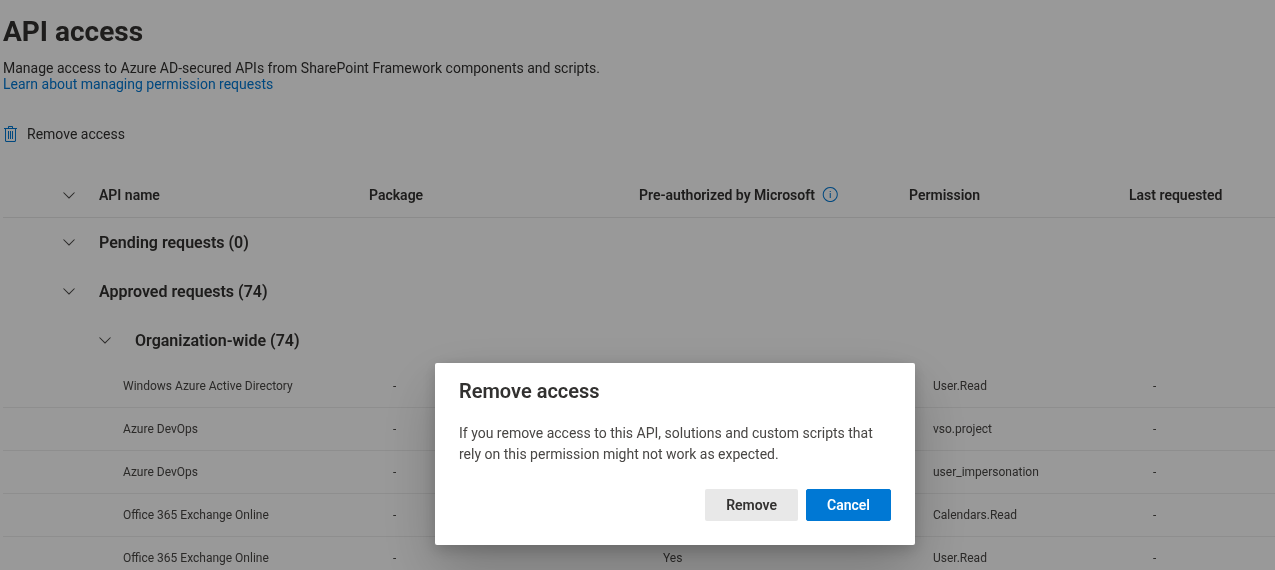
Task: Click Pre-authorized by Microsoft column header
Action: click(727, 195)
